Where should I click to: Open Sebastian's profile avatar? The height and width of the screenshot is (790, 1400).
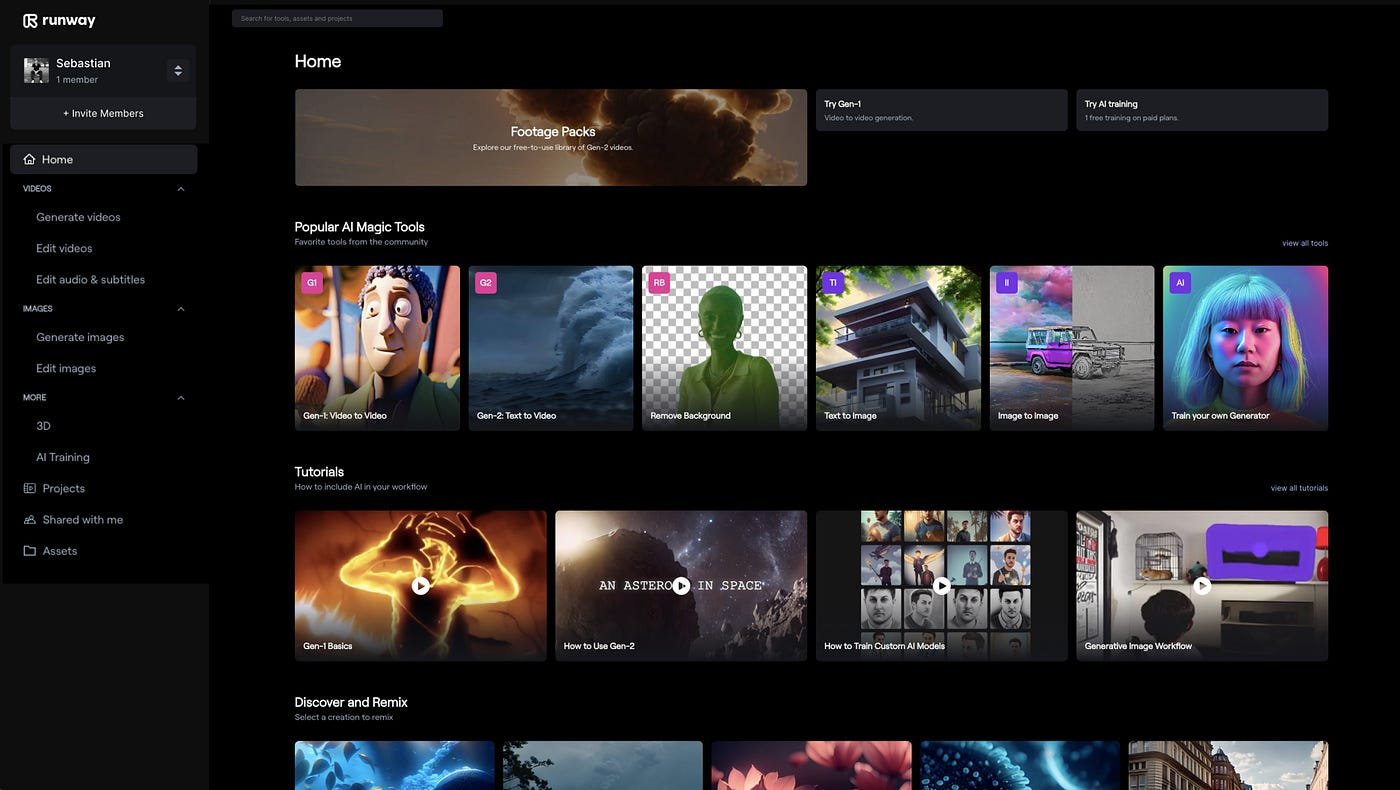coord(36,70)
